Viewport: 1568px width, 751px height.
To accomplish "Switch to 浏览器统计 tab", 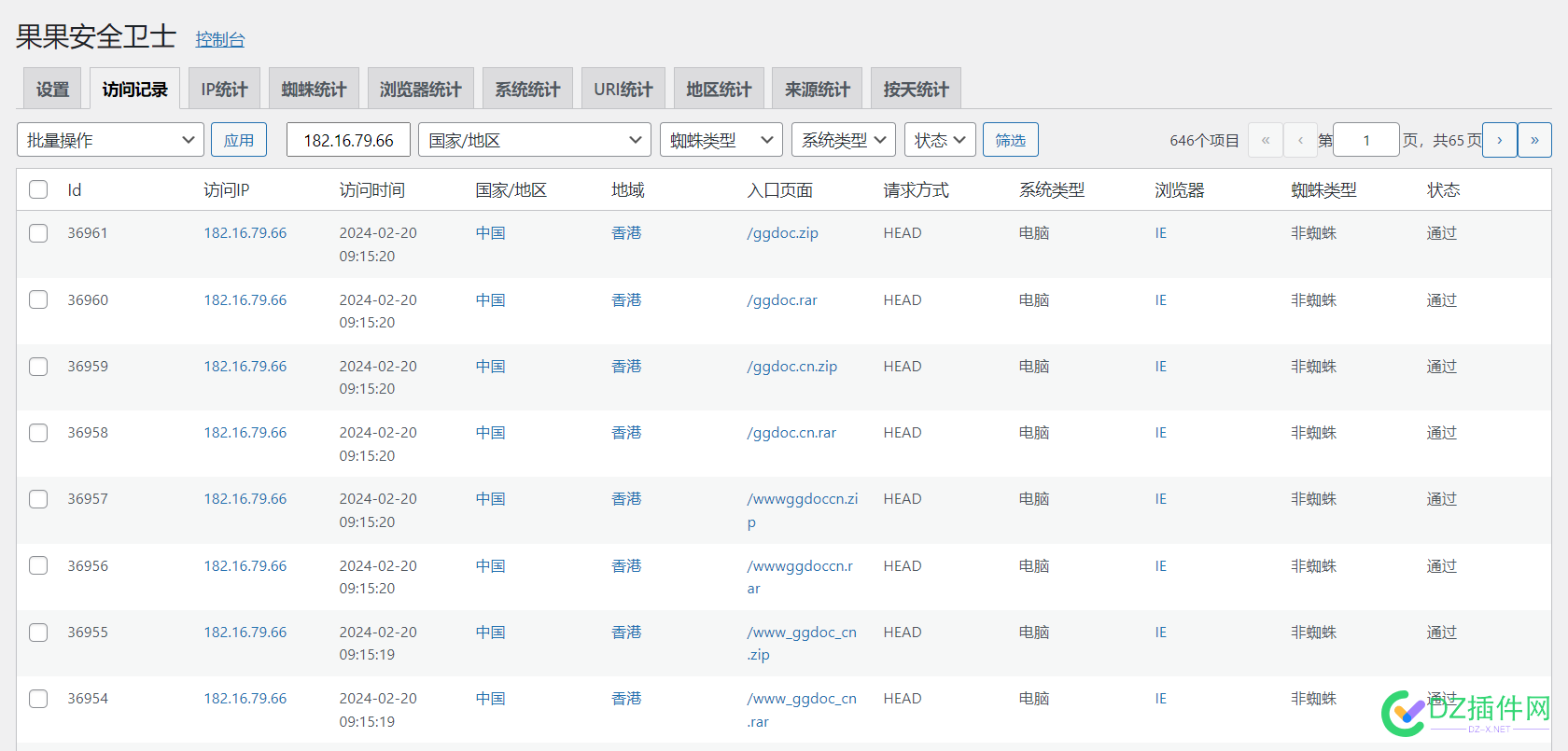I will point(420,89).
